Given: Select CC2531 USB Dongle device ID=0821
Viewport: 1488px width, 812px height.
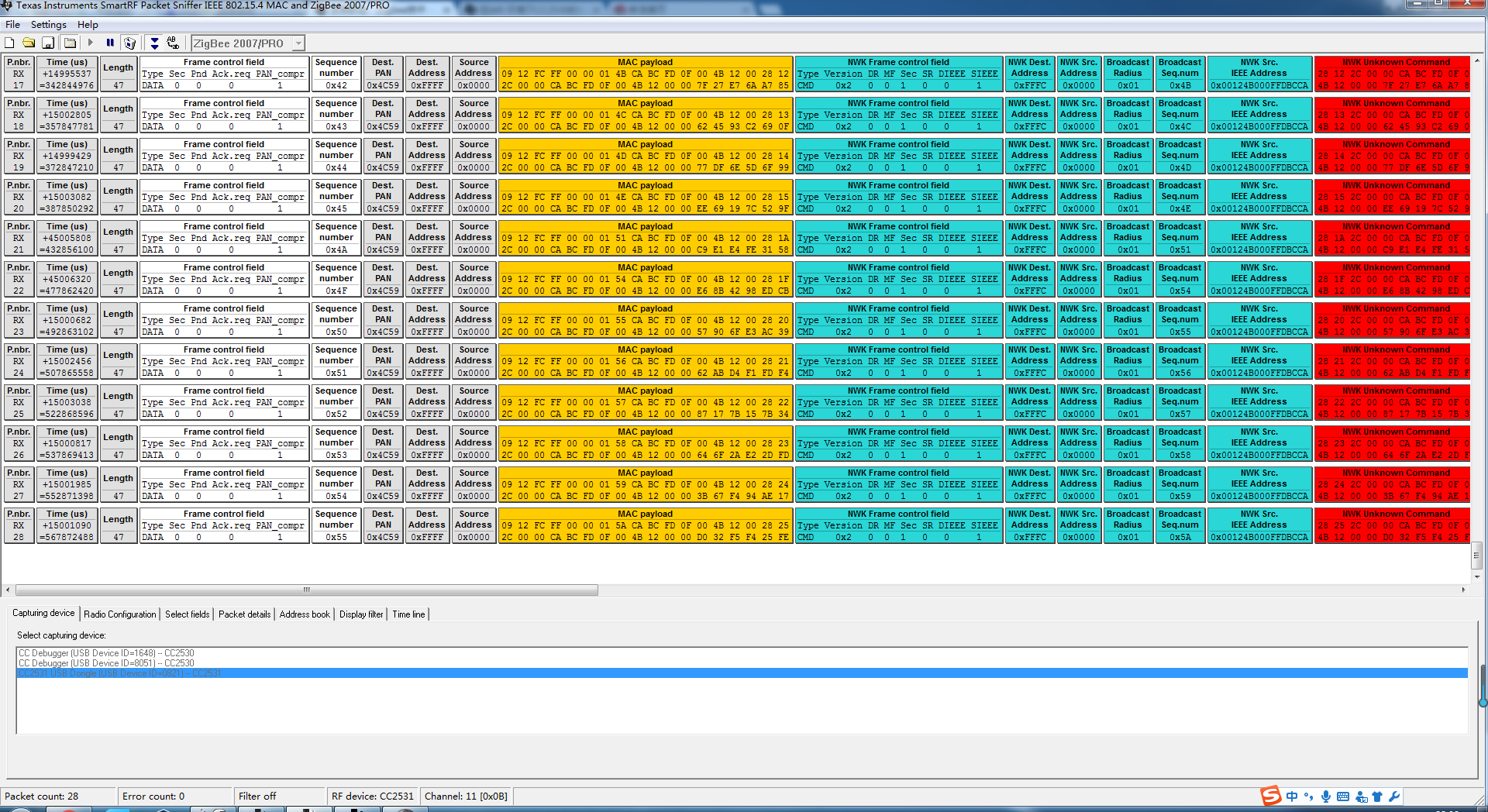Looking at the screenshot, I should click(x=742, y=673).
